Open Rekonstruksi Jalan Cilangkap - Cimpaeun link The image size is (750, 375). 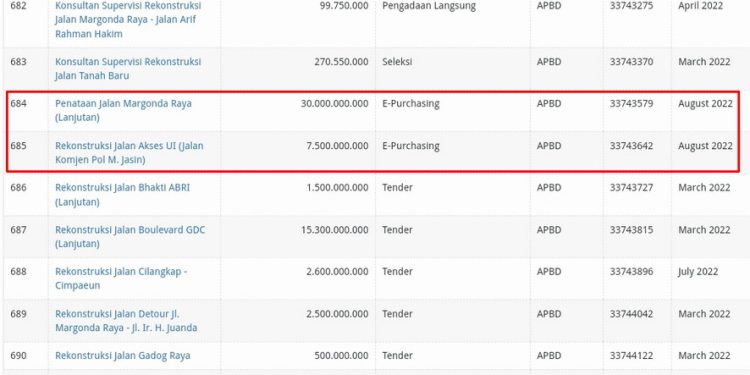pyautogui.click(x=121, y=278)
